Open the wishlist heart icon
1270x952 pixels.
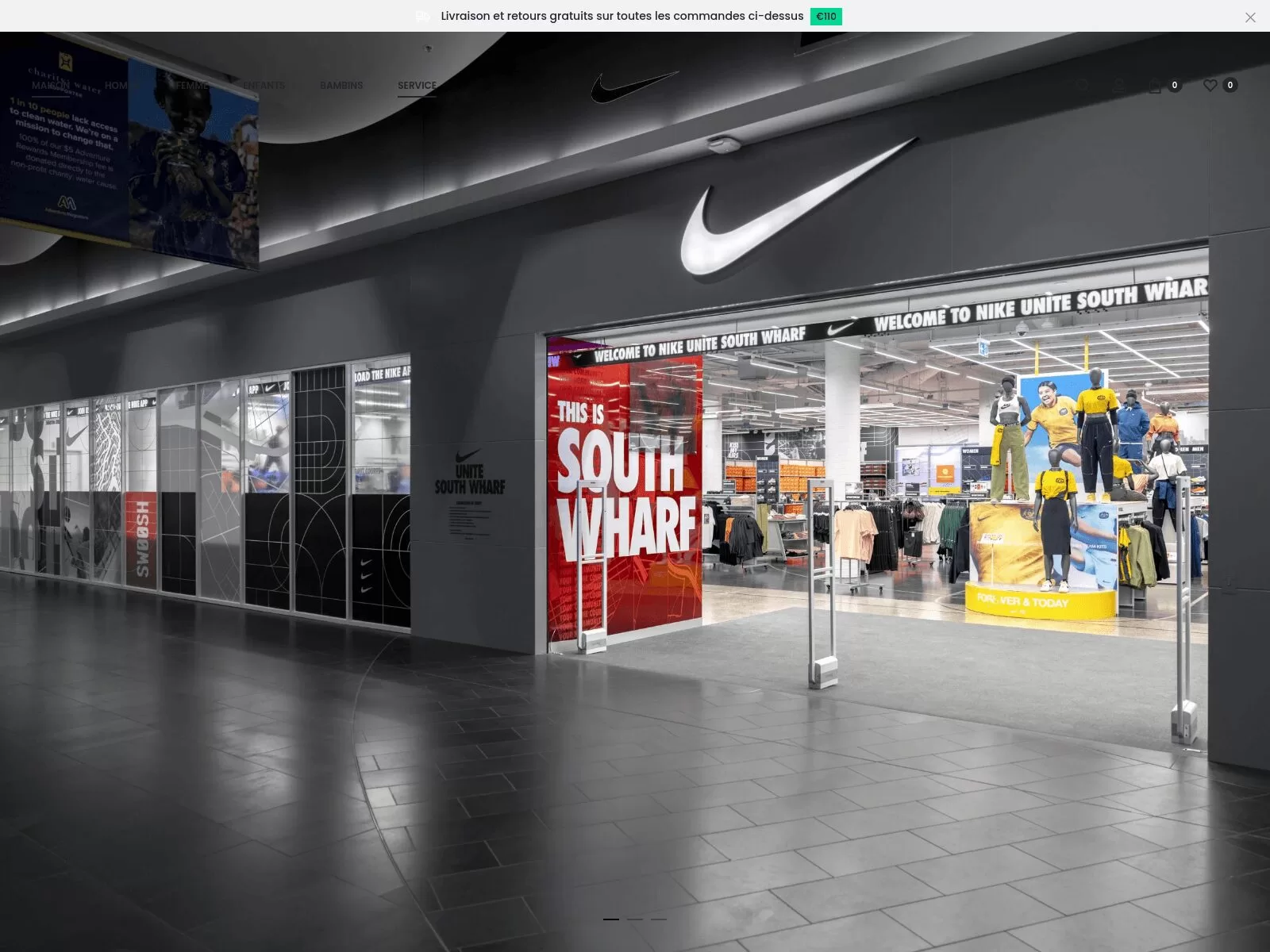pos(1210,86)
